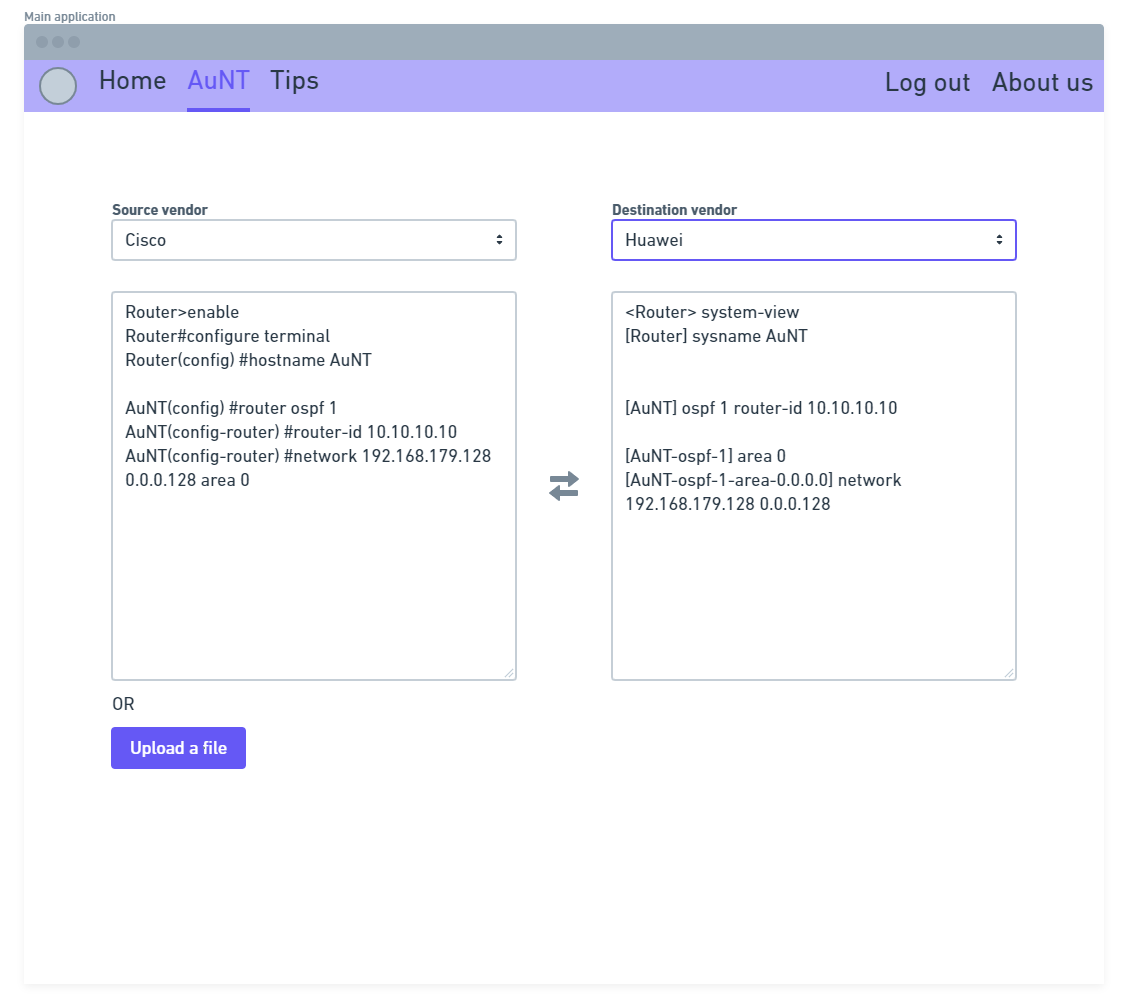Open the Source vendor dropdown showing Cisco
This screenshot has width=1128, height=1008.
click(x=314, y=240)
